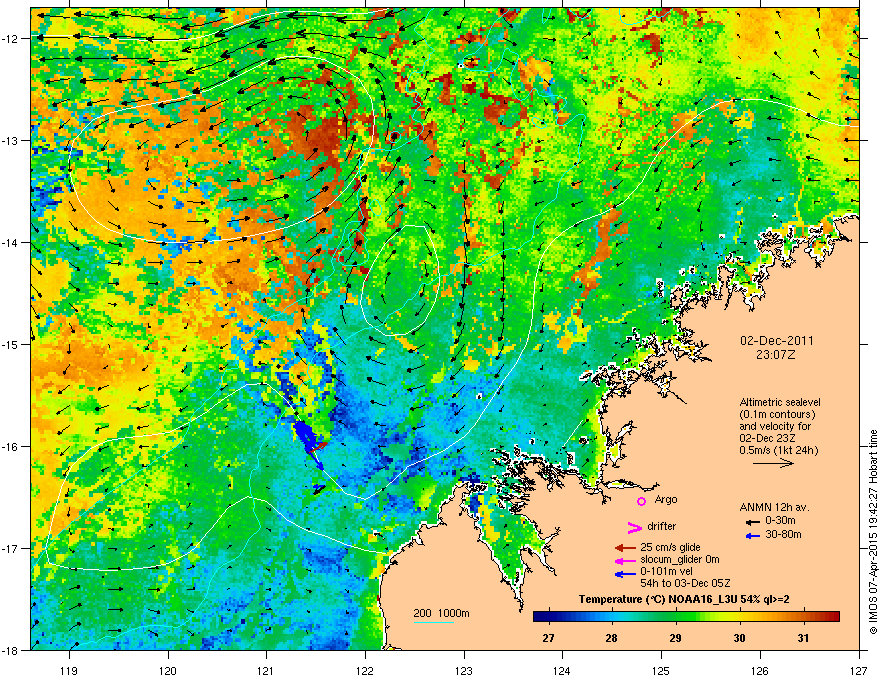
Task: Click the cyan 200 1000m bathymetry line sample
Action: [x=434, y=622]
